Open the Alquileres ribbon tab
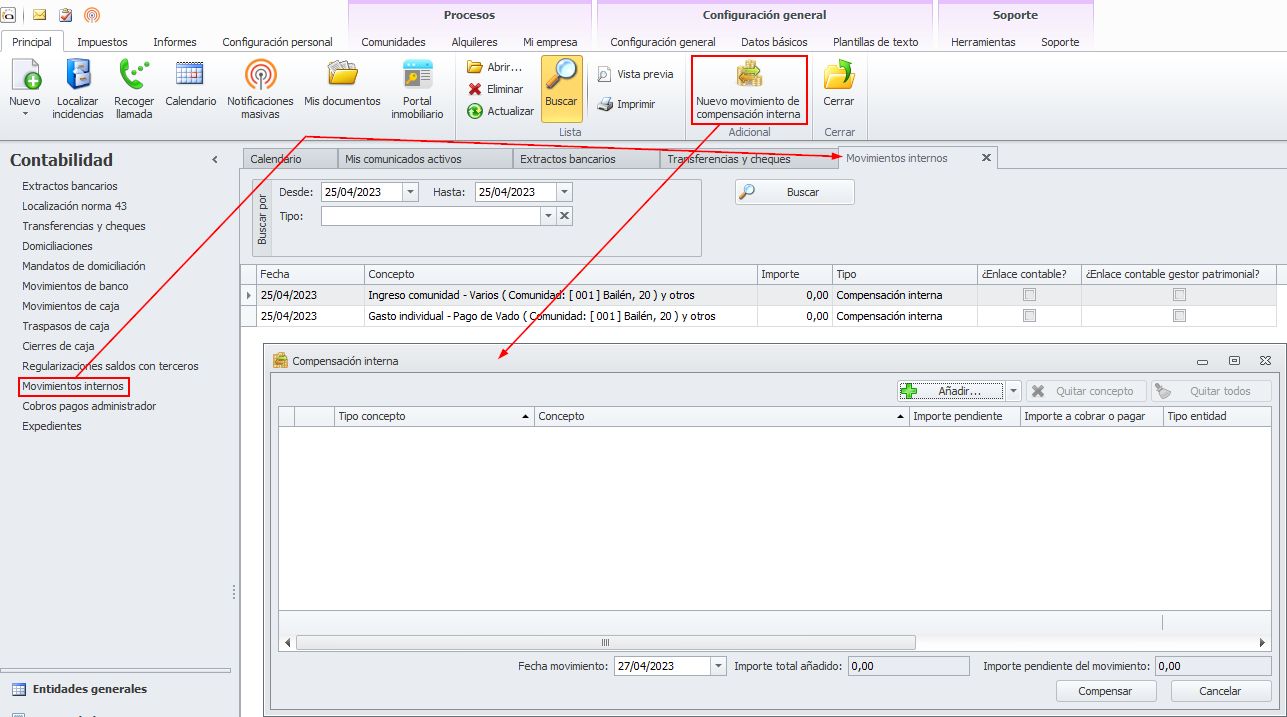Viewport: 1287px width, 717px height. [474, 42]
